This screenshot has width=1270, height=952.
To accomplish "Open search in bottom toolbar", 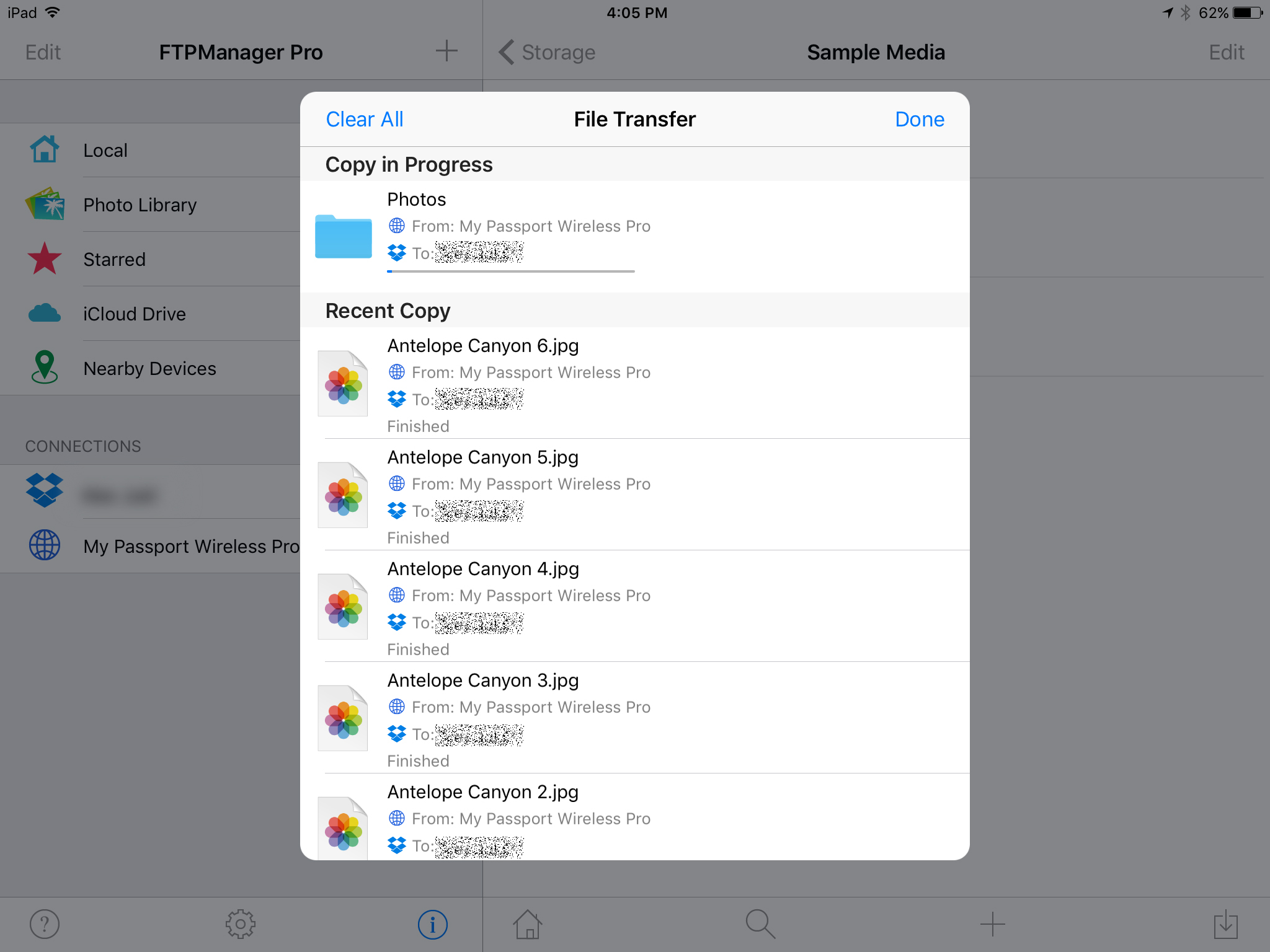I will [760, 923].
